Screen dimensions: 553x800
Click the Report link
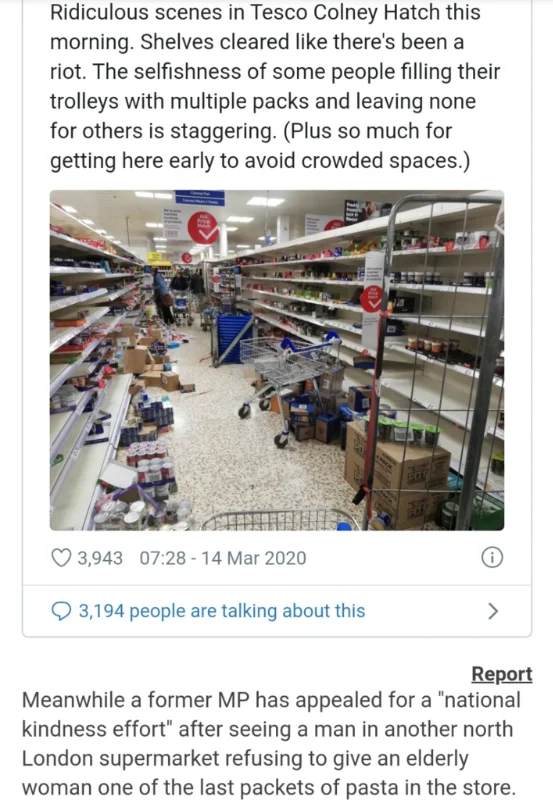[501, 674]
